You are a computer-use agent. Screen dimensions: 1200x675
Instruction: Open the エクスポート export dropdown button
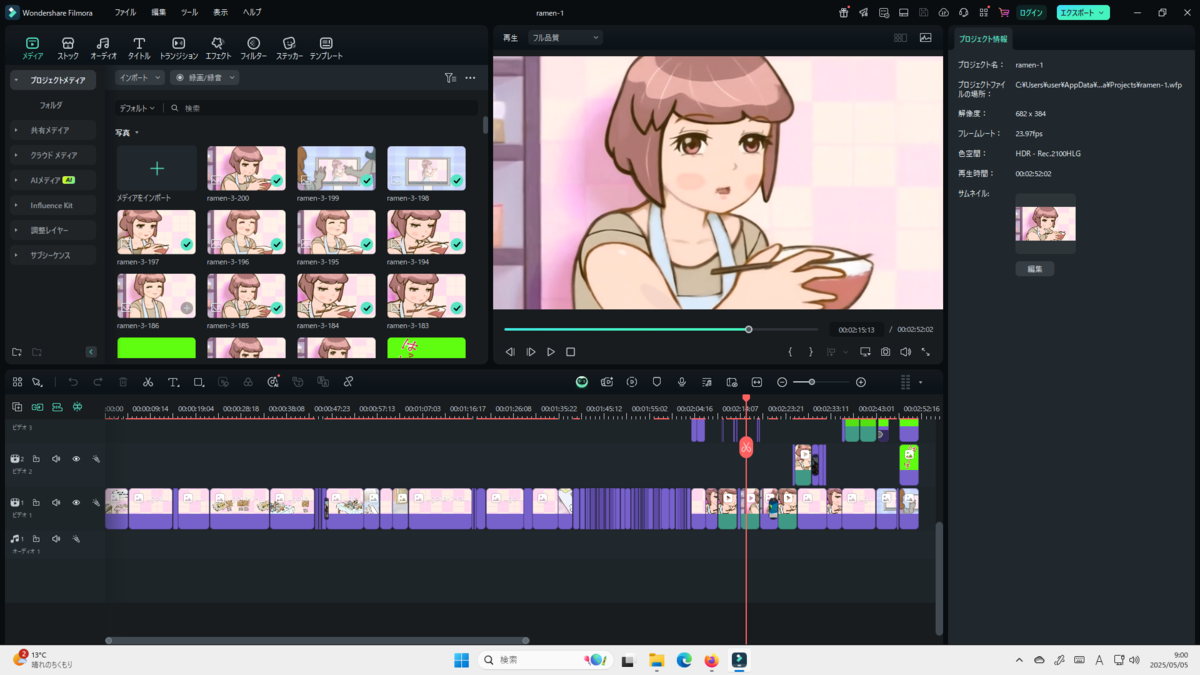point(1083,13)
